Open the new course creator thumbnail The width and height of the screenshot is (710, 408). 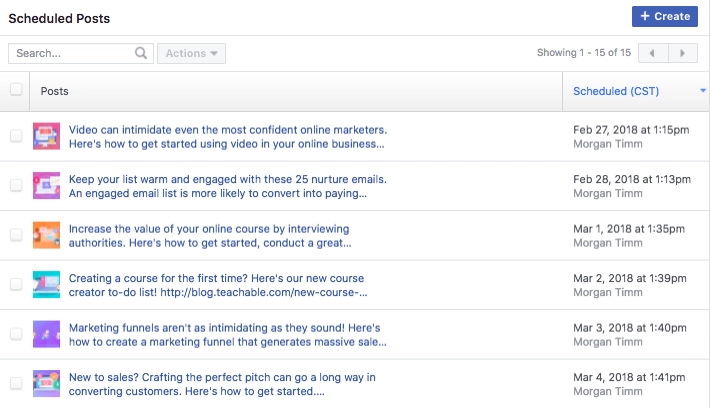click(x=46, y=284)
